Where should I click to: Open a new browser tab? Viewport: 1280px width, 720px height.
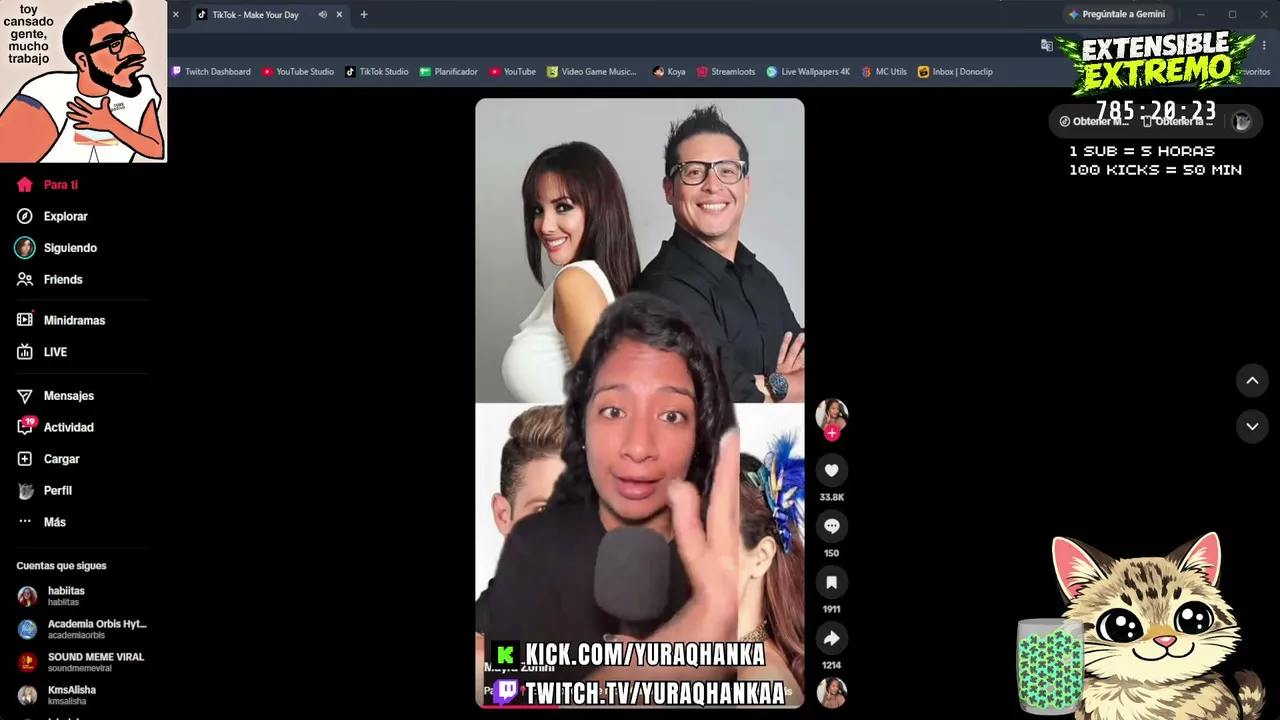364,15
